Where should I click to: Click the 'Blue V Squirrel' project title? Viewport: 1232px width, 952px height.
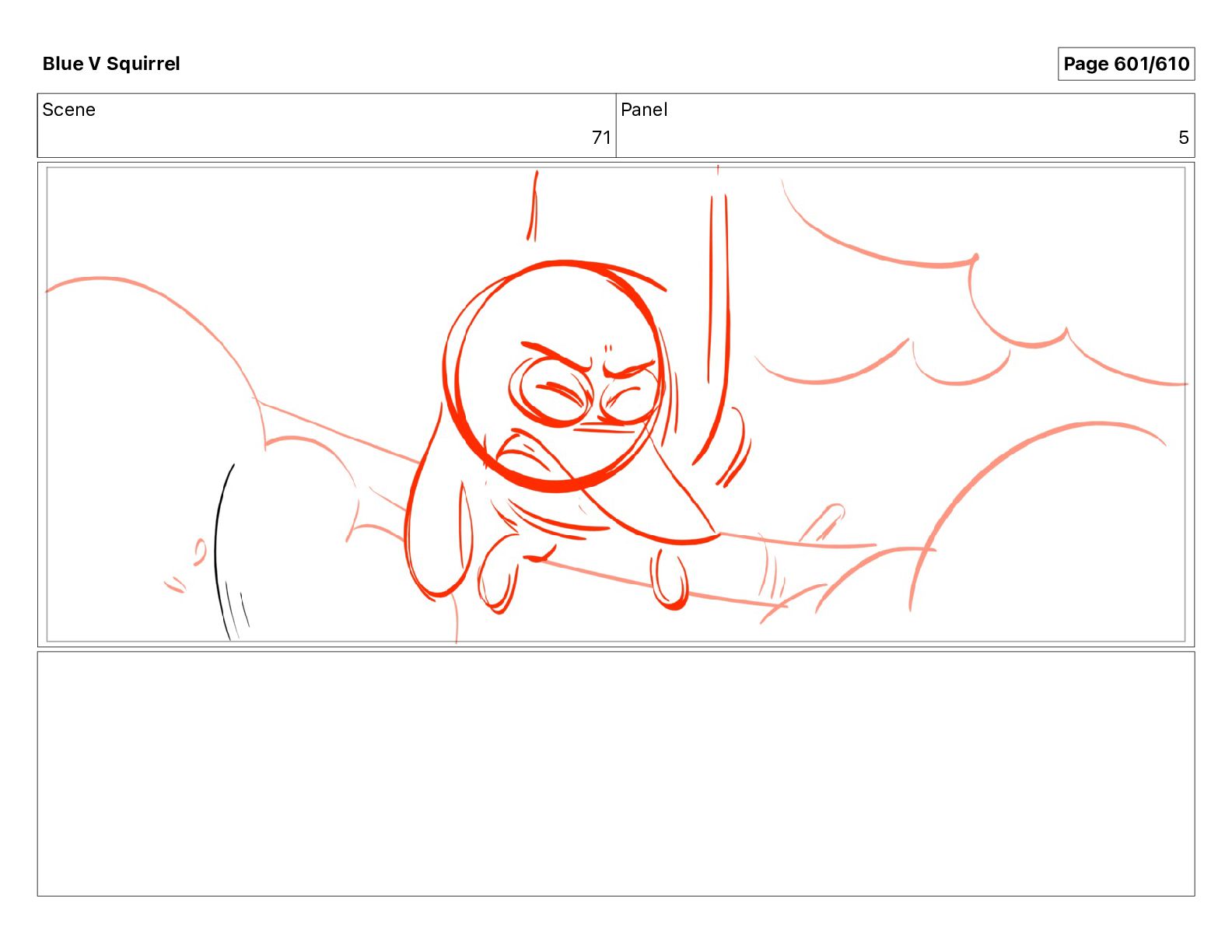111,64
